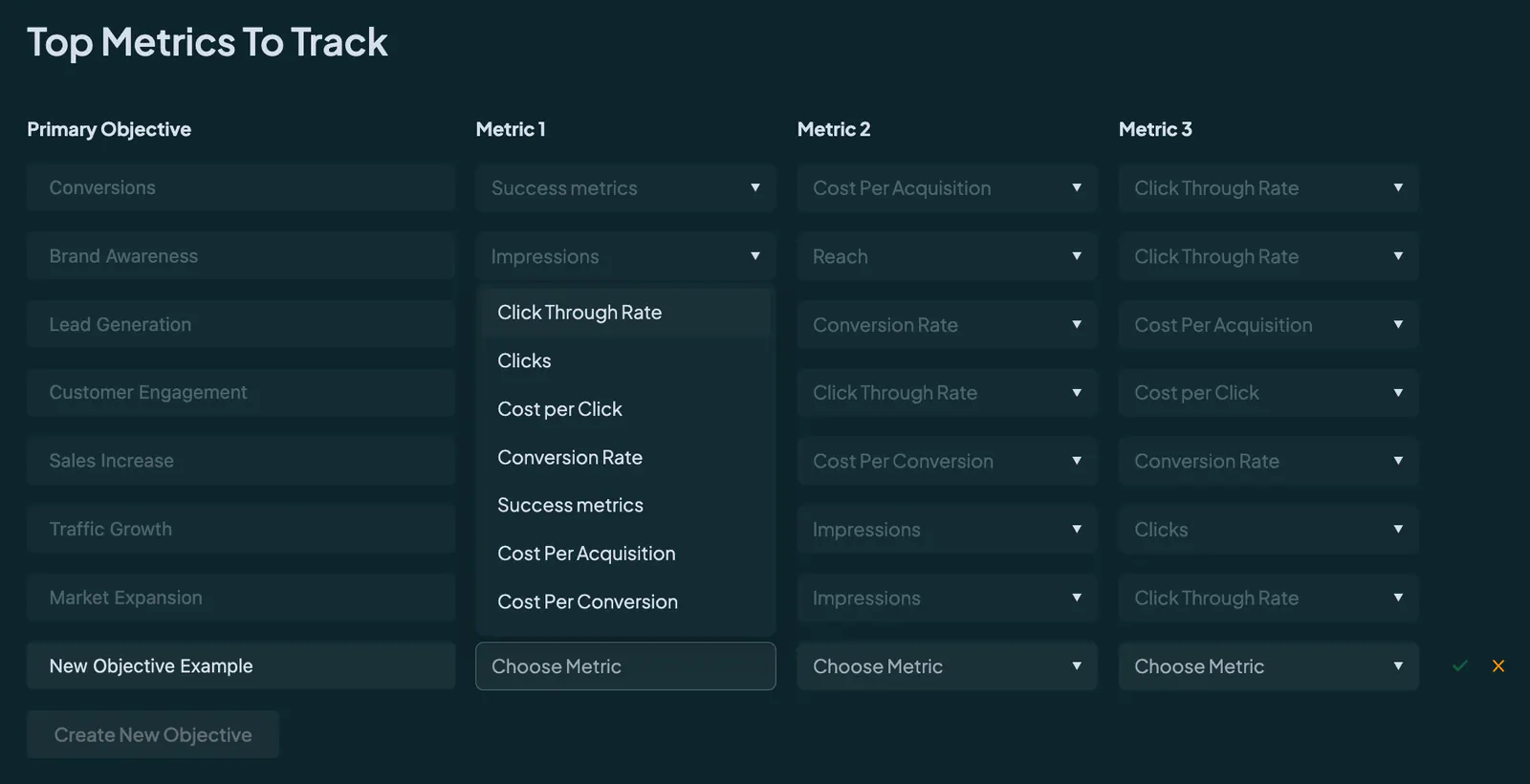The width and height of the screenshot is (1530, 784).
Task: Expand Impressions dropdown for Brand Awareness
Action: point(625,256)
